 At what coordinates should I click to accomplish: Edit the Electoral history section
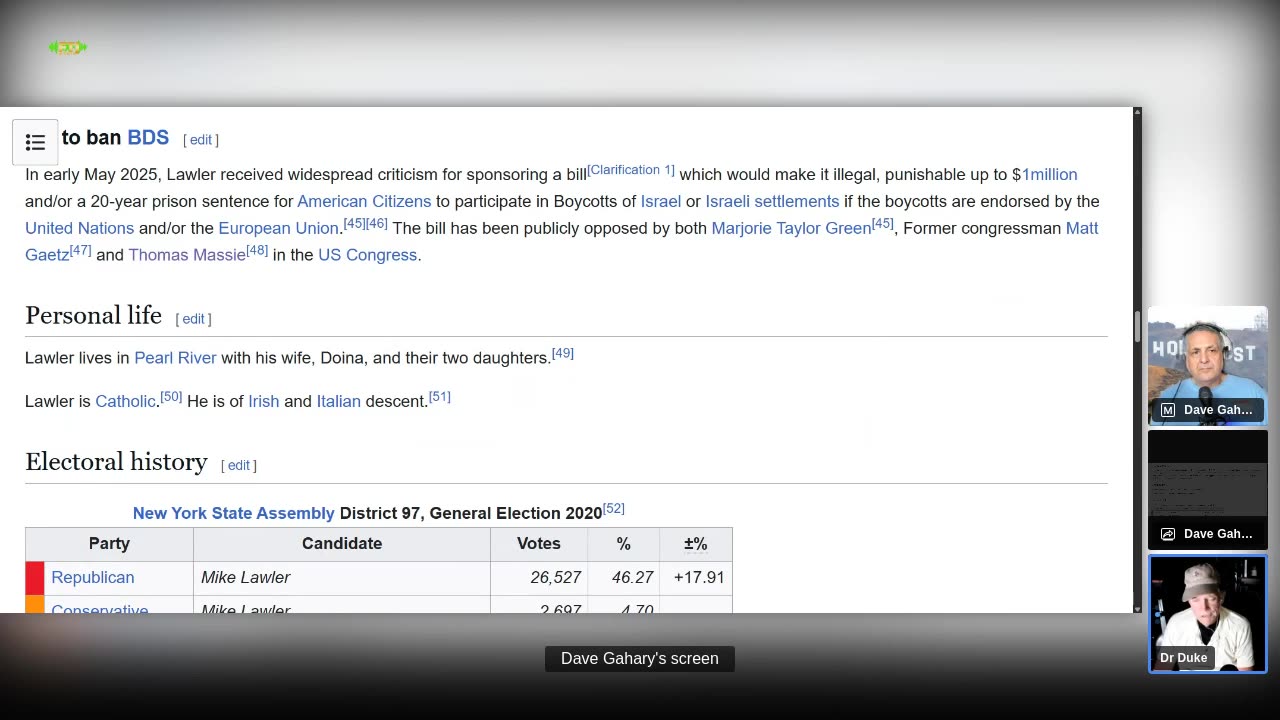[x=238, y=465]
